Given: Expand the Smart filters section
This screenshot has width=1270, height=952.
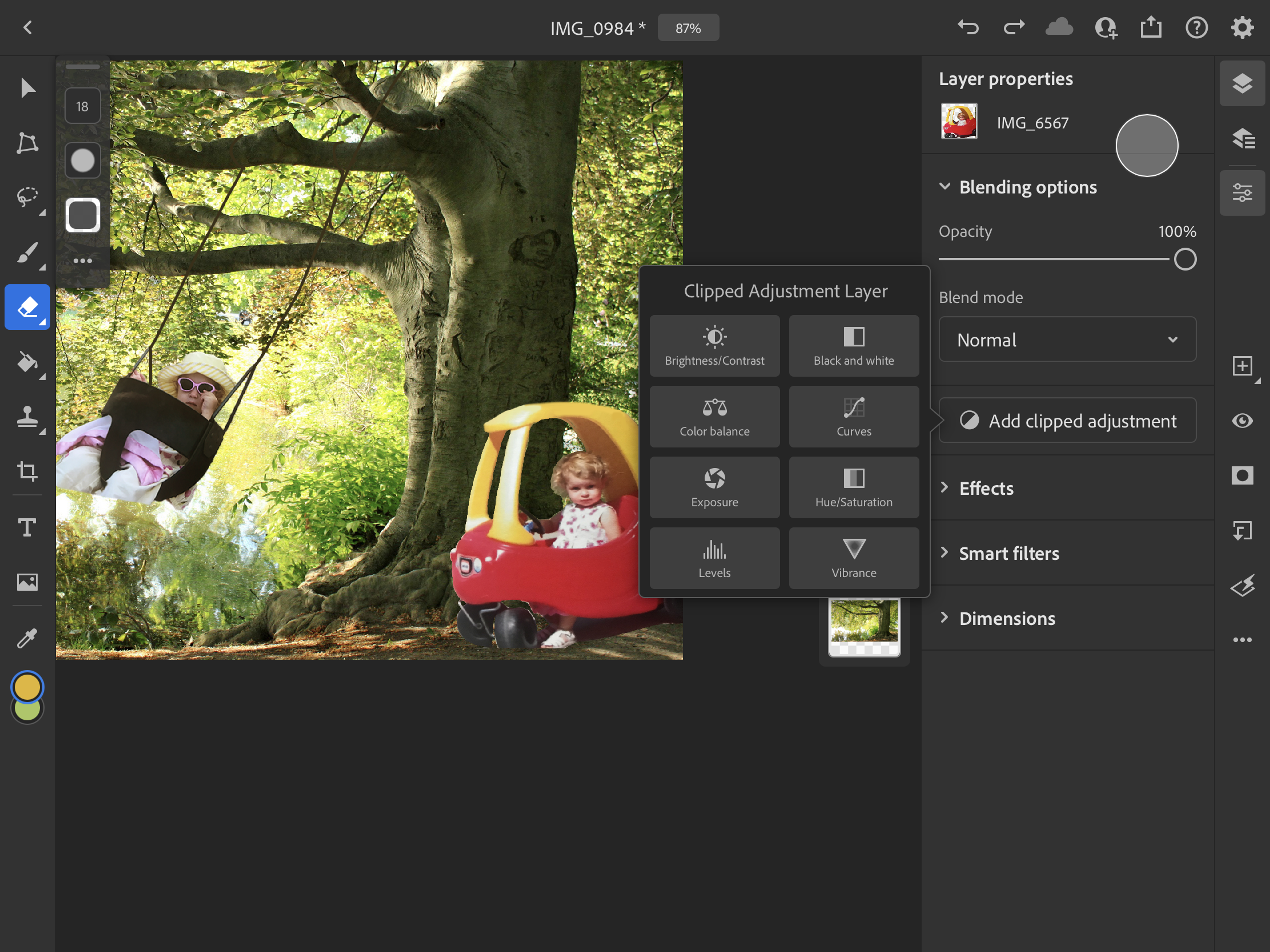Looking at the screenshot, I should (944, 552).
